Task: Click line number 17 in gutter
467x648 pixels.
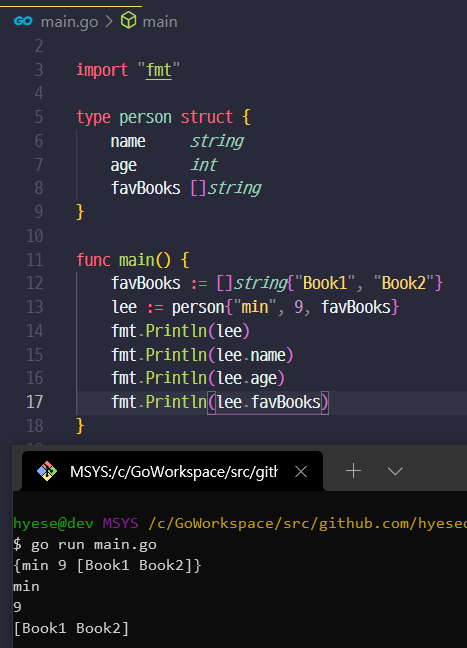Action: [x=35, y=402]
